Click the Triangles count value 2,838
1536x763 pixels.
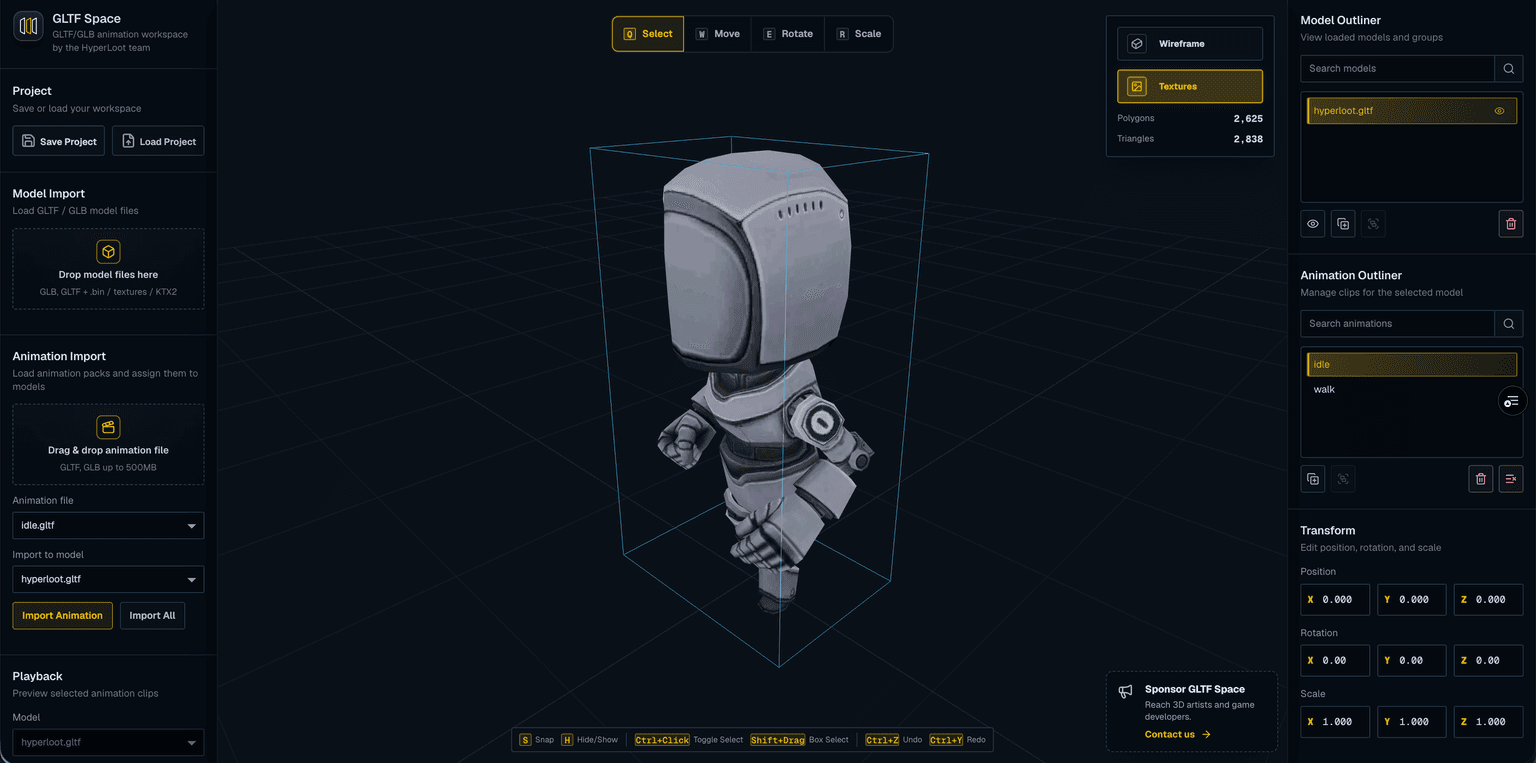[1248, 139]
